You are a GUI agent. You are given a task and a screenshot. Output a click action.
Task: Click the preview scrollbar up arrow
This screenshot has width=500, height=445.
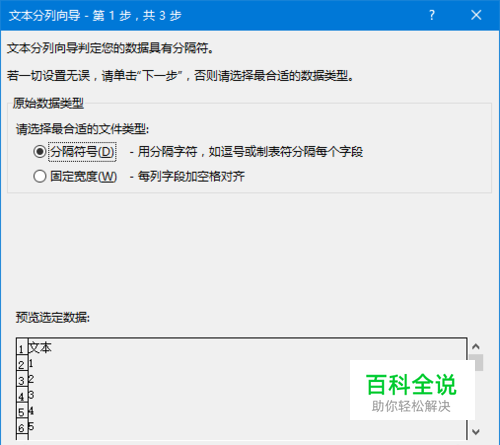476,347
